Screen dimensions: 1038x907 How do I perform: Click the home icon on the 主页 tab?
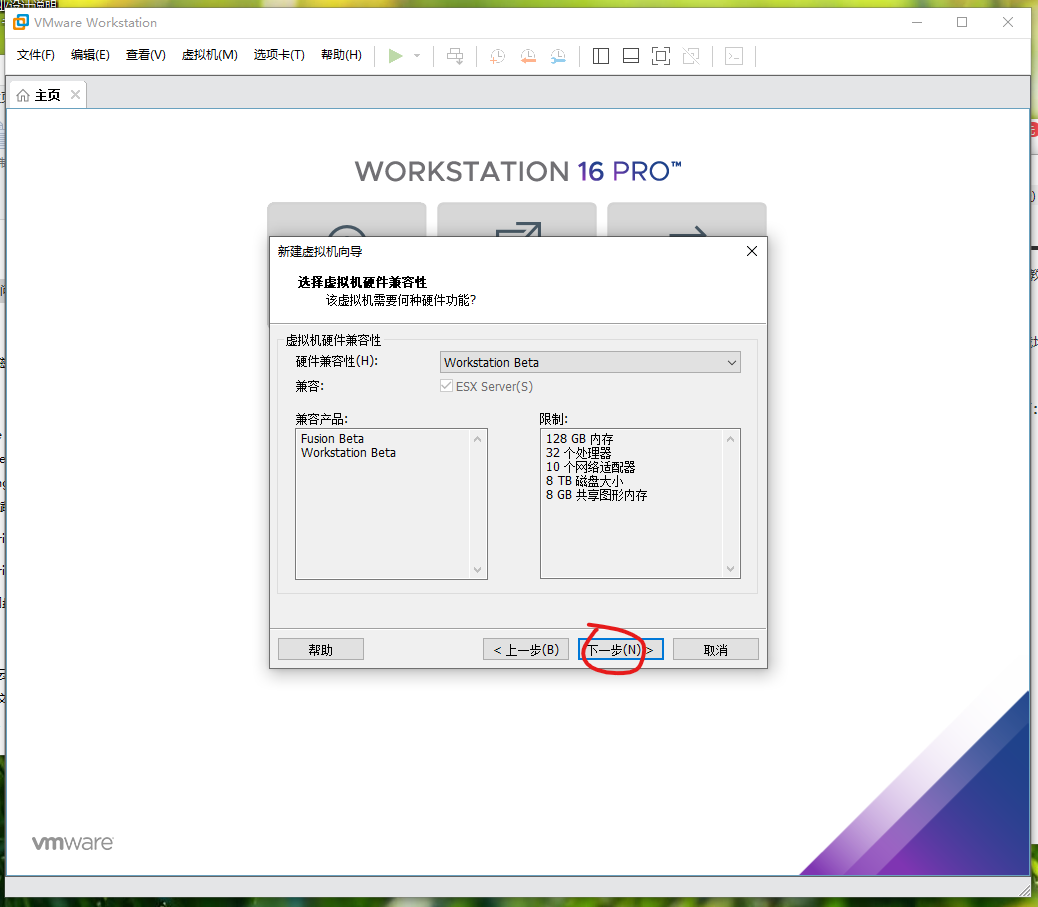[23, 96]
